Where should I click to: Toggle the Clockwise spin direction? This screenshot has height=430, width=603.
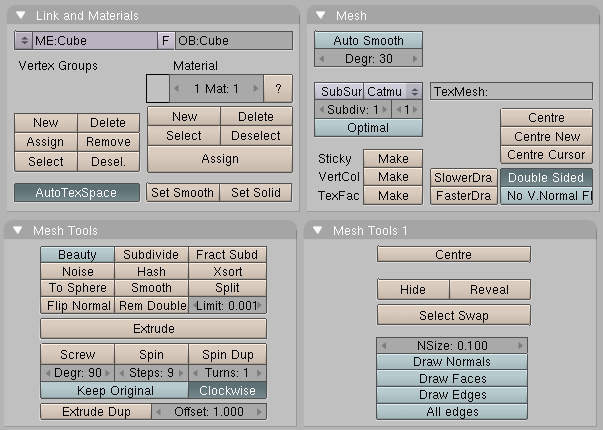(227, 391)
